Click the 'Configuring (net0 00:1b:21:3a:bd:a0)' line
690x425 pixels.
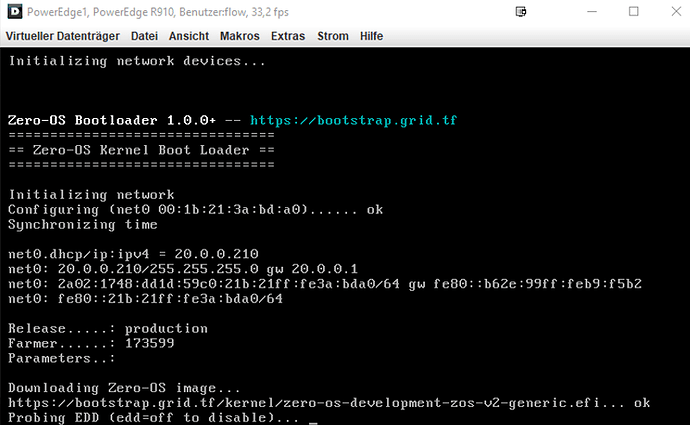(x=195, y=210)
